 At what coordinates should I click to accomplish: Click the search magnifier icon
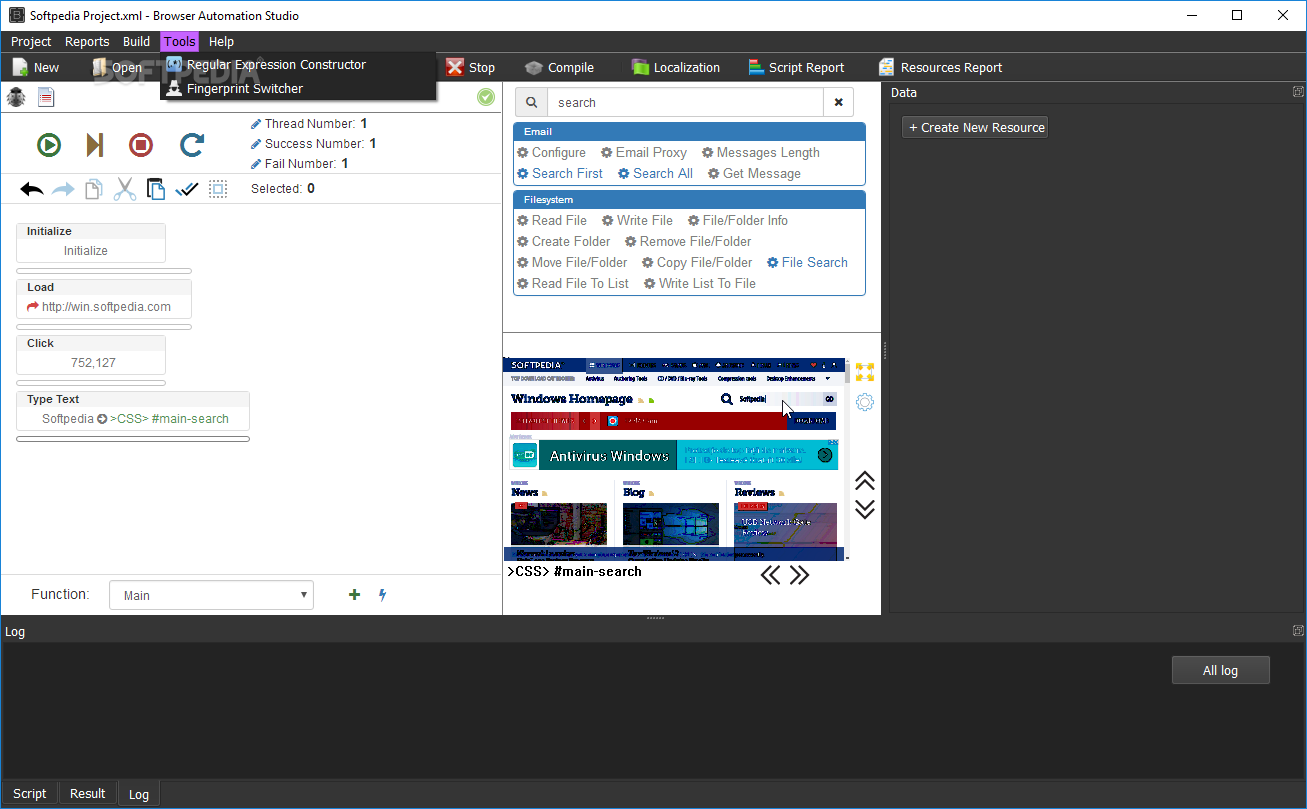coord(531,102)
